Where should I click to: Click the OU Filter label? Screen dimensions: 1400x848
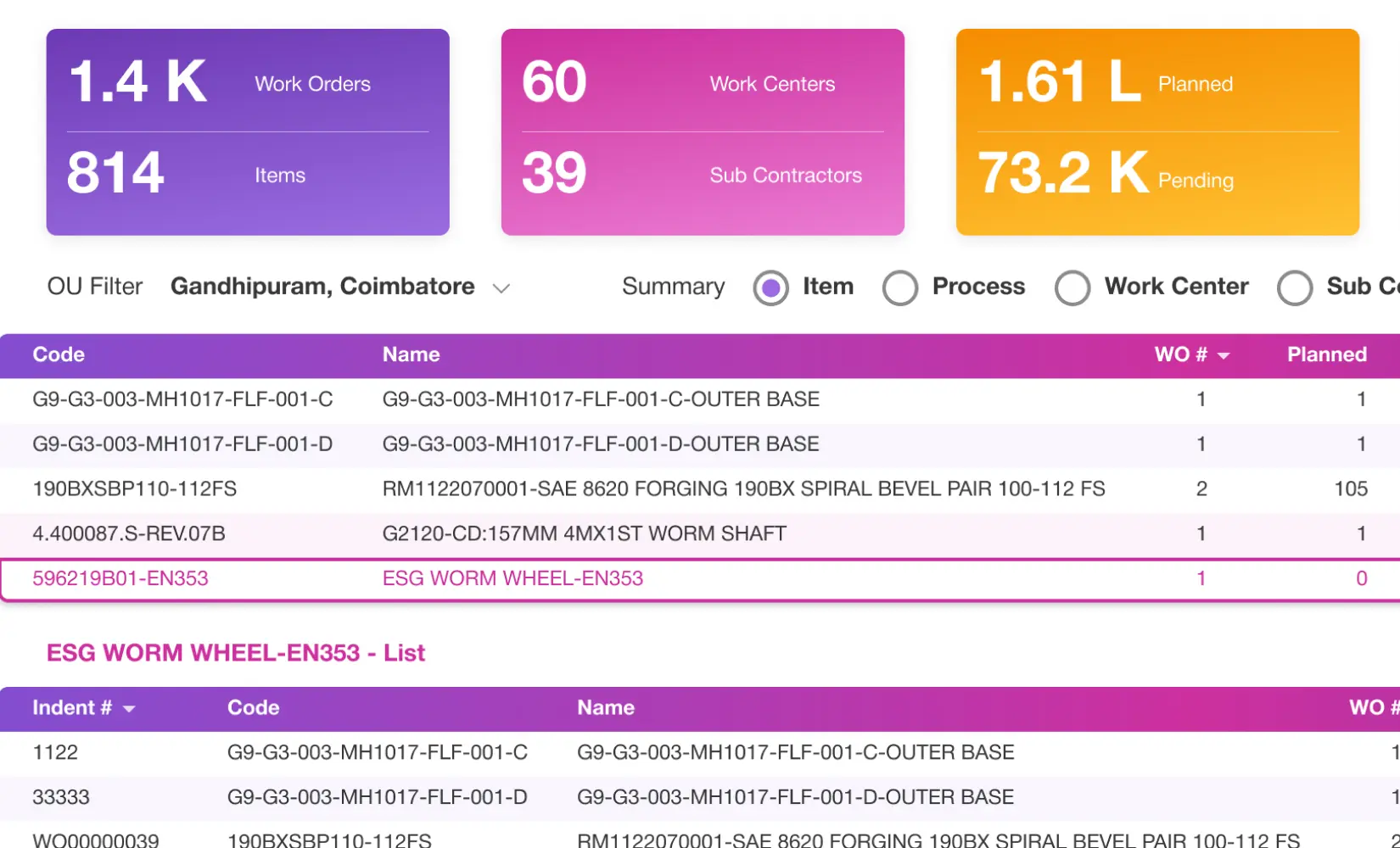click(x=95, y=287)
